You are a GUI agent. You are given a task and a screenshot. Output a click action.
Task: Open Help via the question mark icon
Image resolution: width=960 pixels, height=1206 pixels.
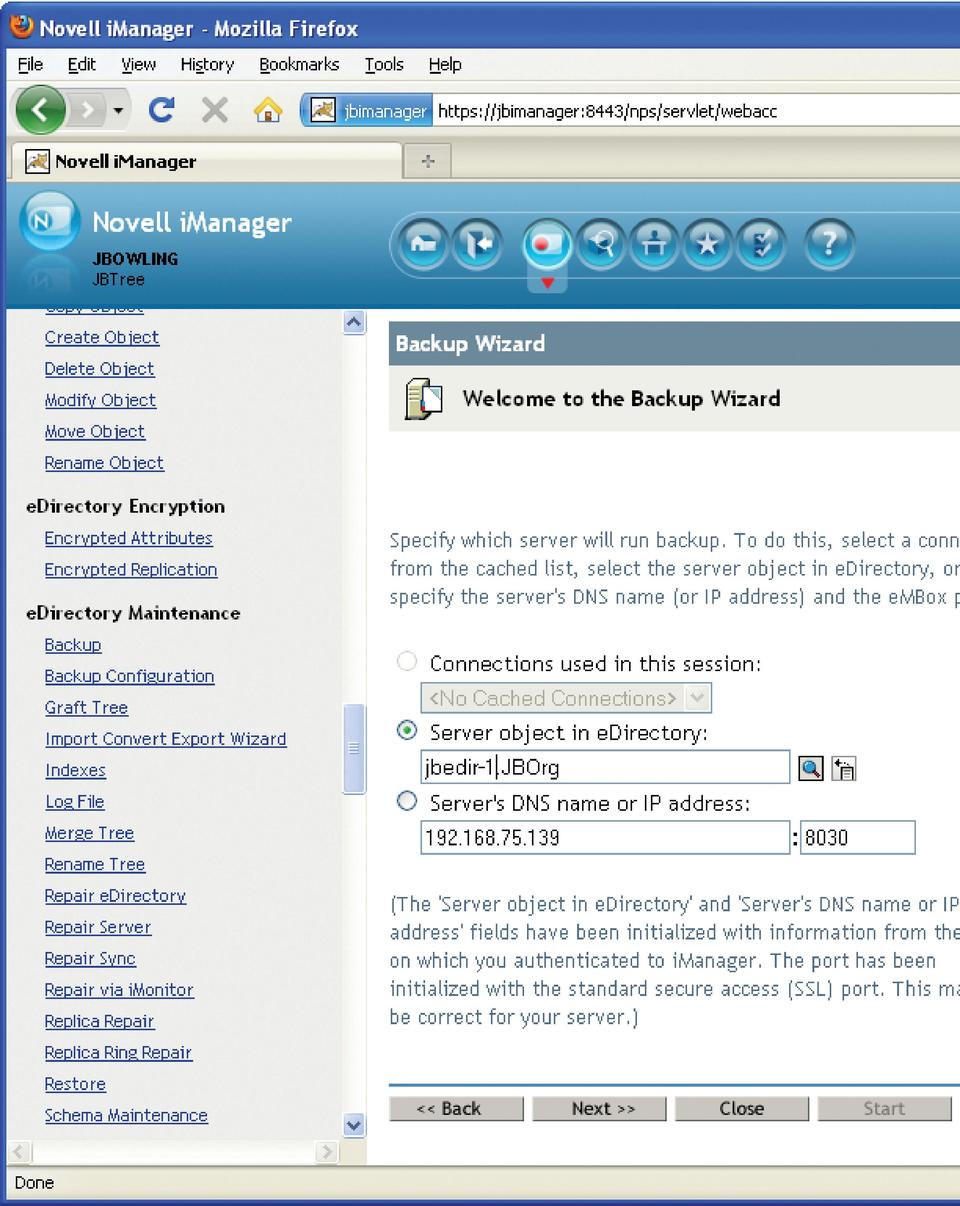tap(830, 245)
